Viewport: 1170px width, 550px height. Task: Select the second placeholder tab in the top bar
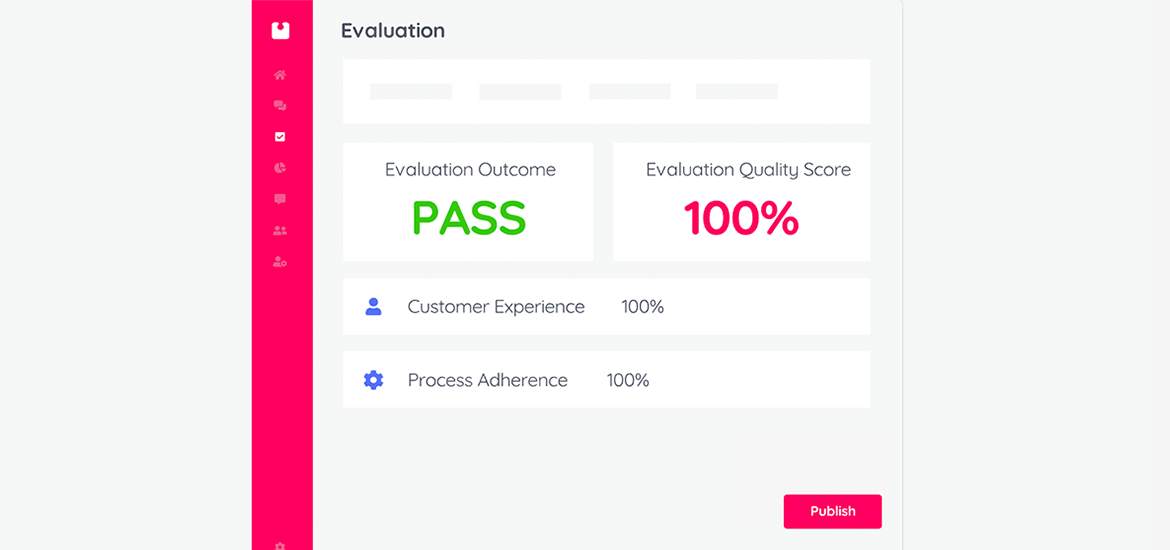click(x=520, y=92)
